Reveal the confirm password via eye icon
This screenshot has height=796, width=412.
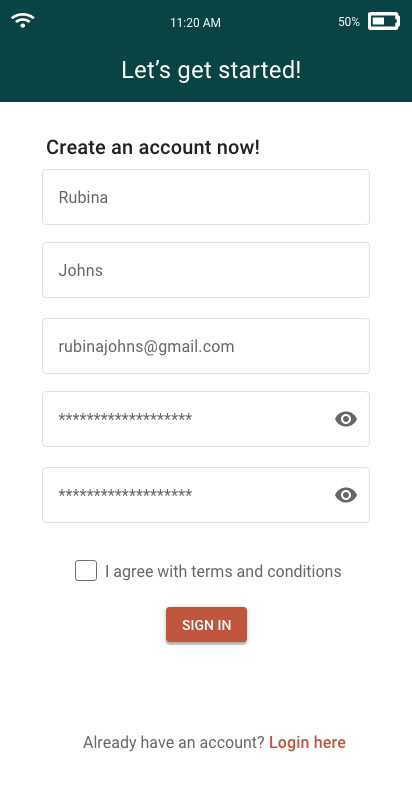[x=346, y=495]
